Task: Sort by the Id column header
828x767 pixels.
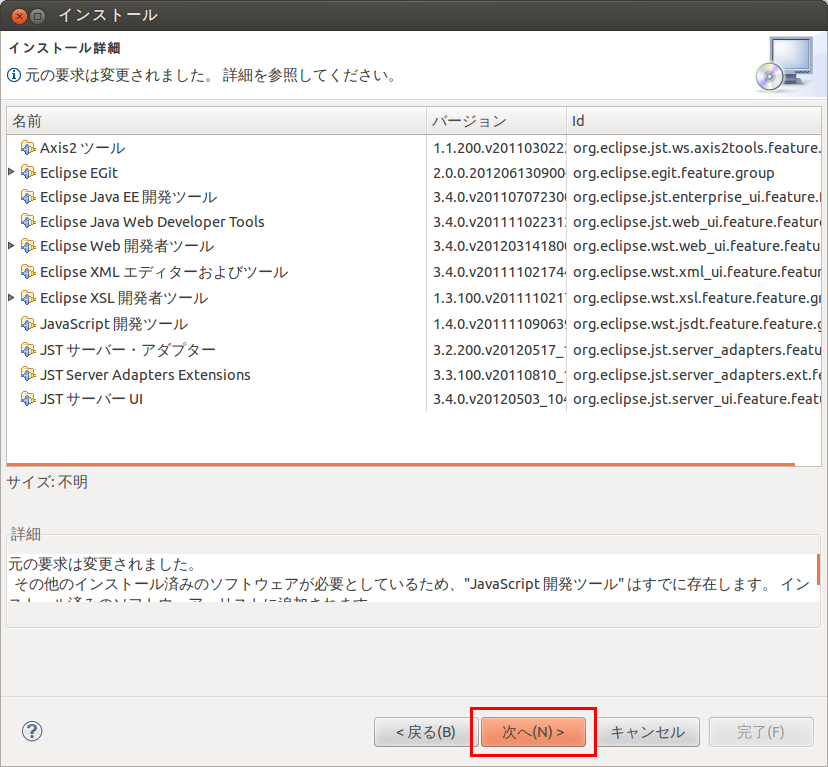Action: [693, 121]
